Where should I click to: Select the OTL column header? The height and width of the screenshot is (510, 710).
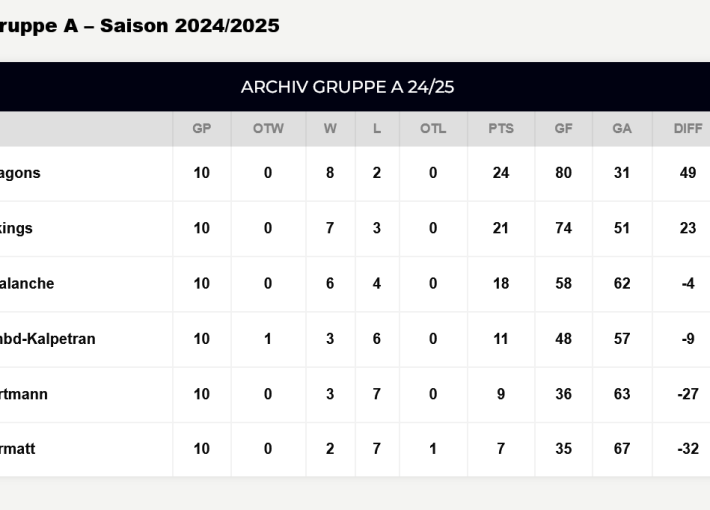433,129
